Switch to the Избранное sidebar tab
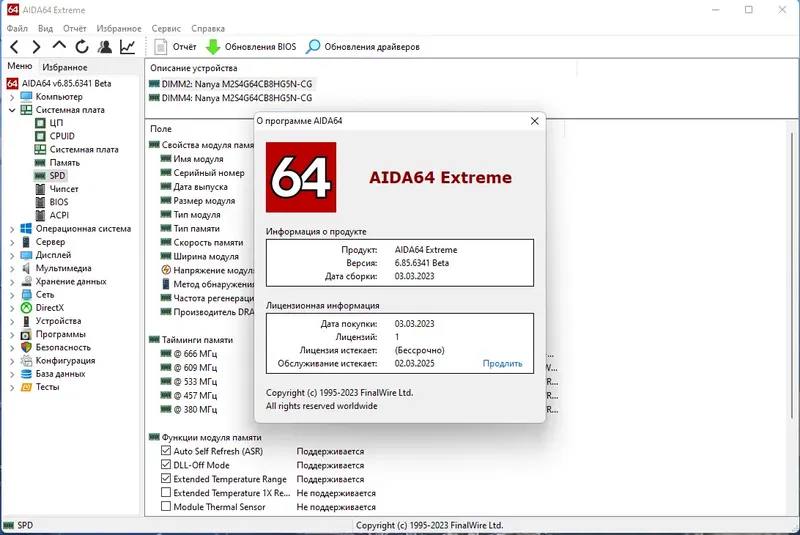 click(65, 67)
